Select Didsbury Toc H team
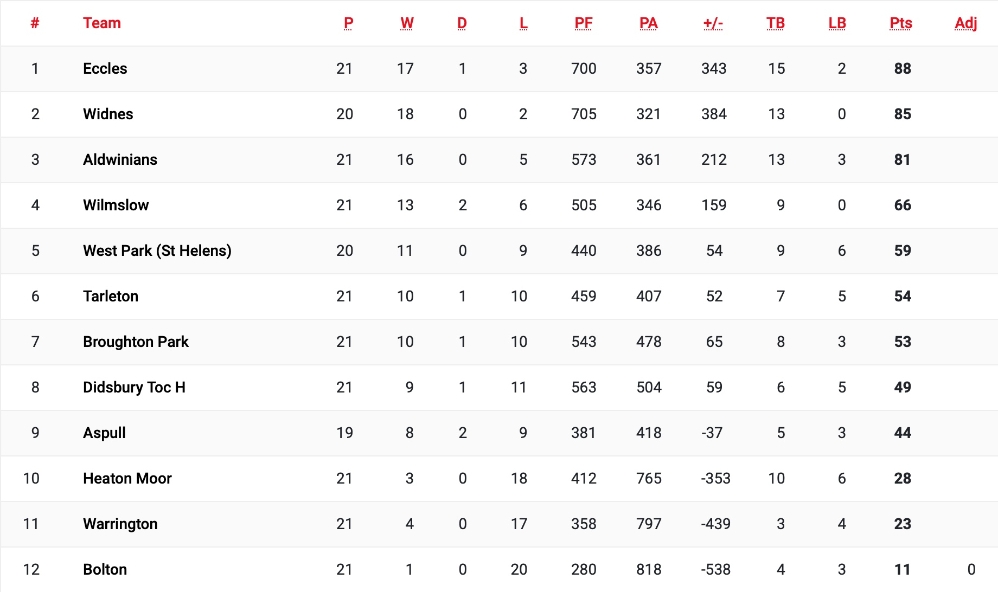 tap(134, 387)
